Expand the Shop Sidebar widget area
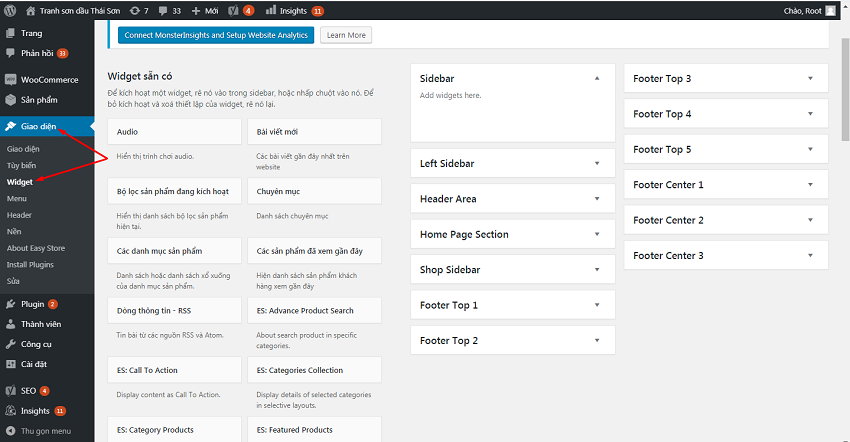This screenshot has height=442, width=850. (x=597, y=270)
